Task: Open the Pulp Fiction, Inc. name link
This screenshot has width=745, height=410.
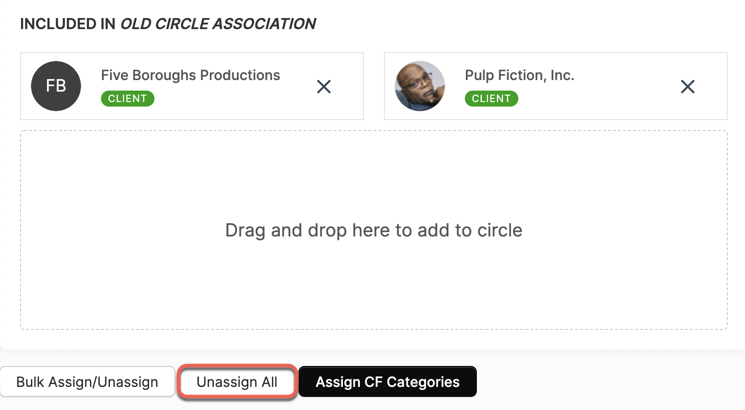Action: 519,75
